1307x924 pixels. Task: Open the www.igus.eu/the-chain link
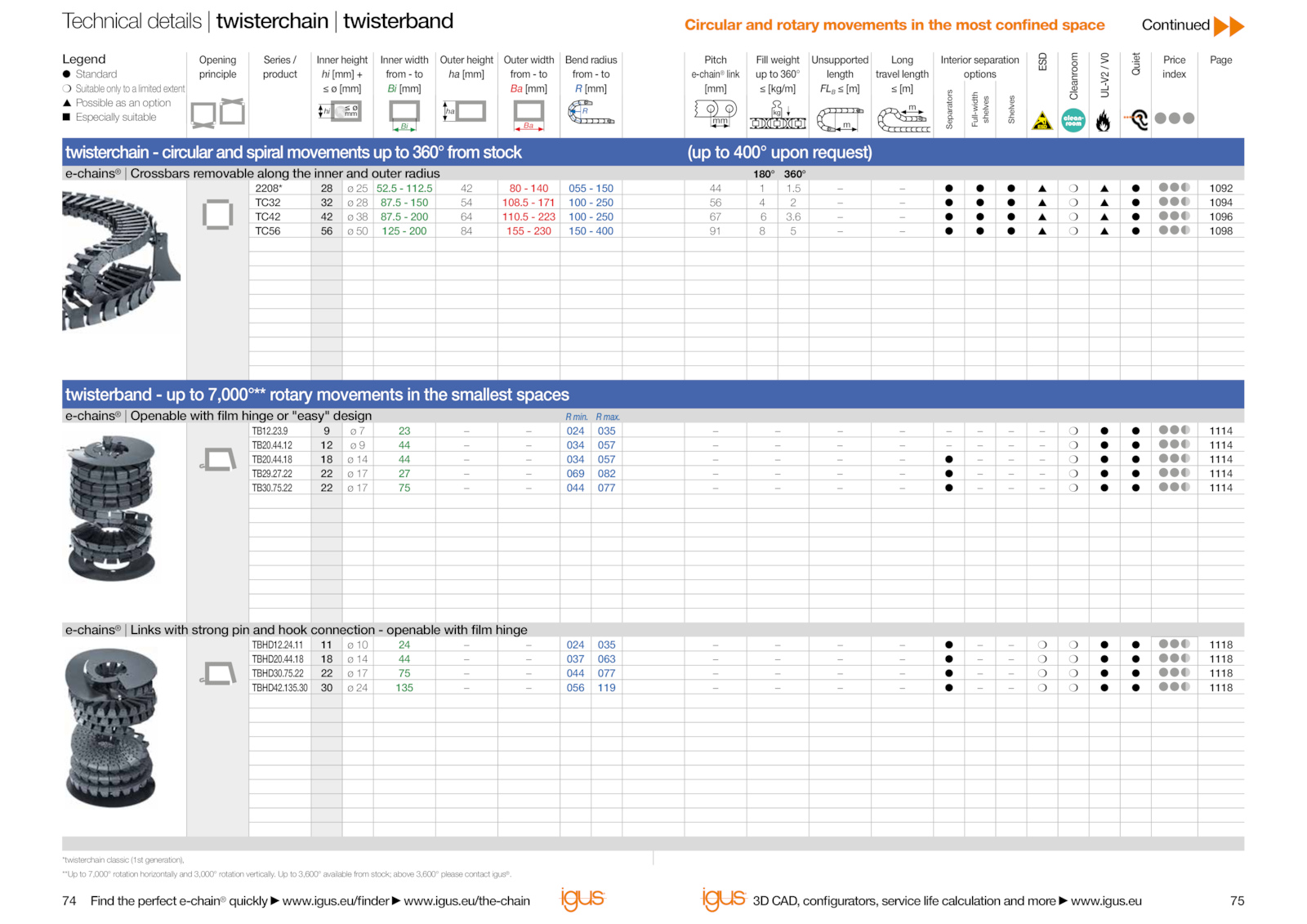(x=466, y=901)
